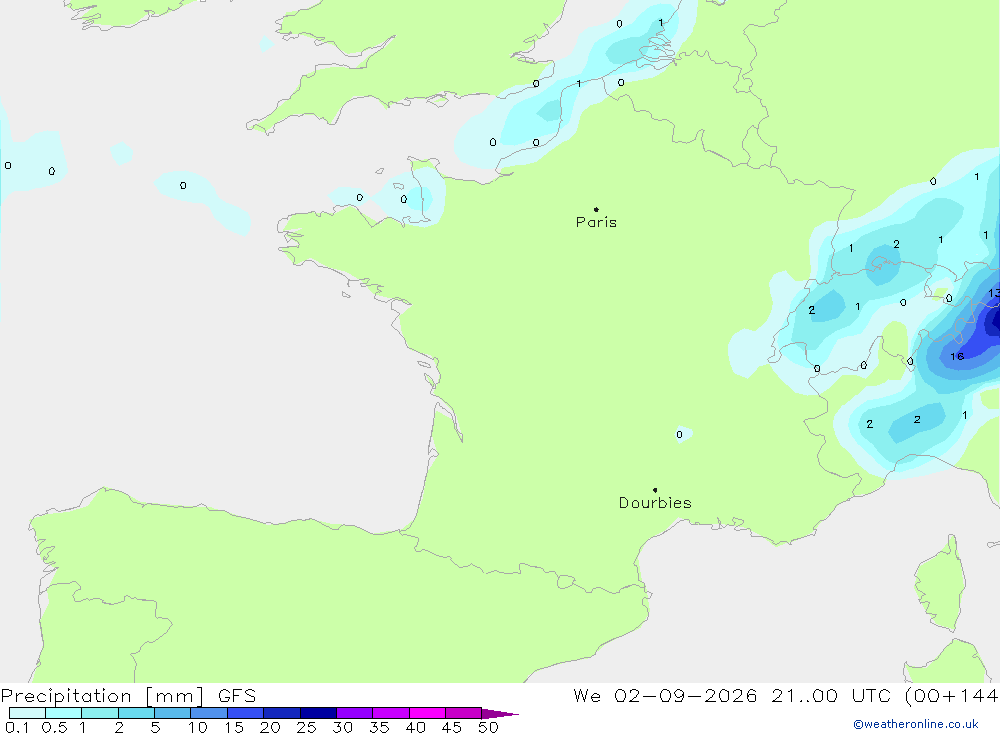The width and height of the screenshot is (1000, 733).
Task: Pick the 15–20 mm legend color swatch
Action: (246, 713)
